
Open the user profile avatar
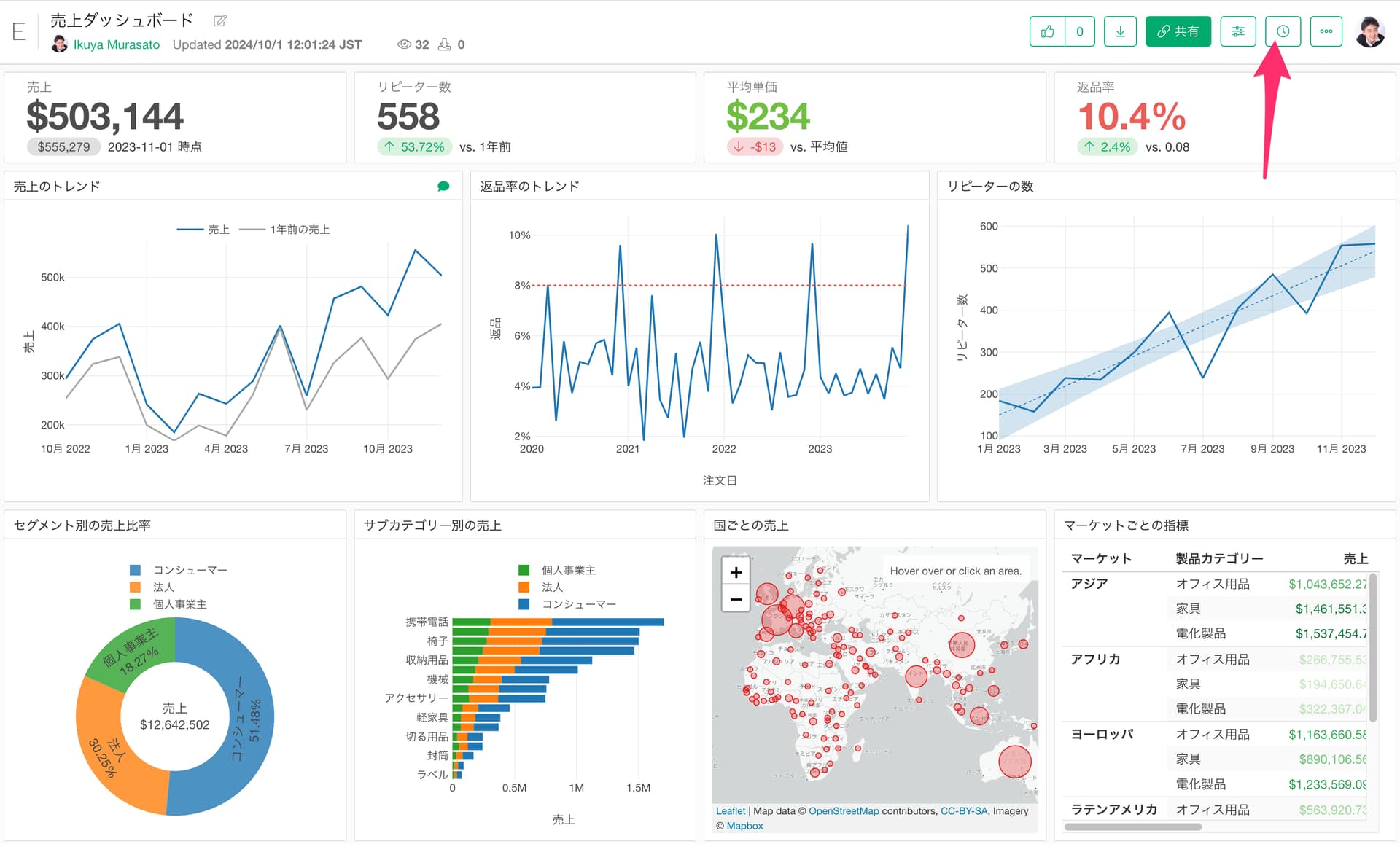pyautogui.click(x=1370, y=31)
